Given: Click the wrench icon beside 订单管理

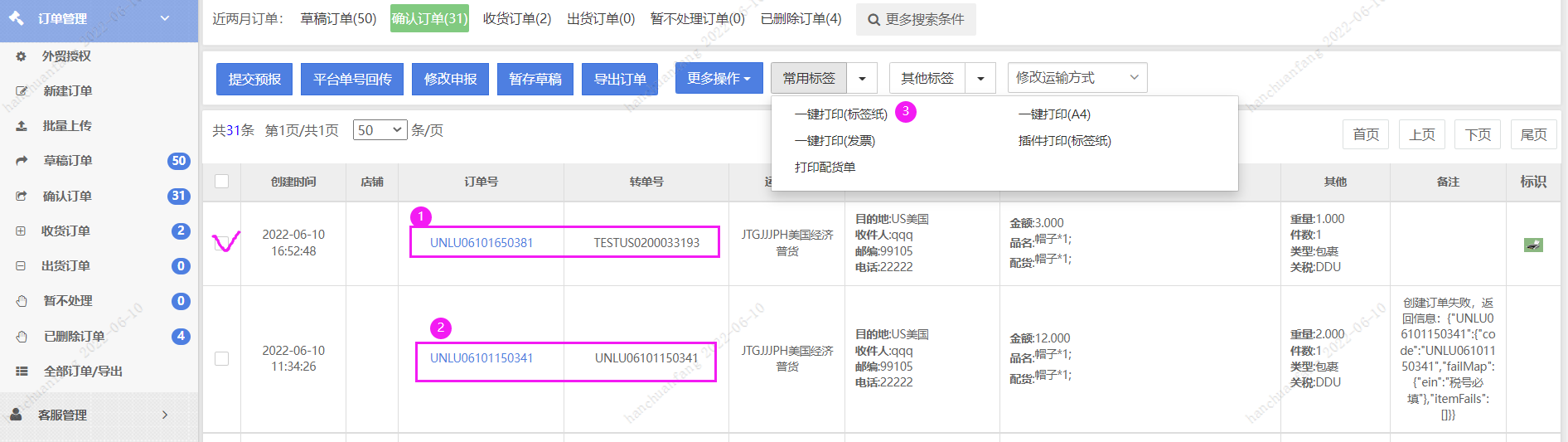Looking at the screenshot, I should [17, 17].
